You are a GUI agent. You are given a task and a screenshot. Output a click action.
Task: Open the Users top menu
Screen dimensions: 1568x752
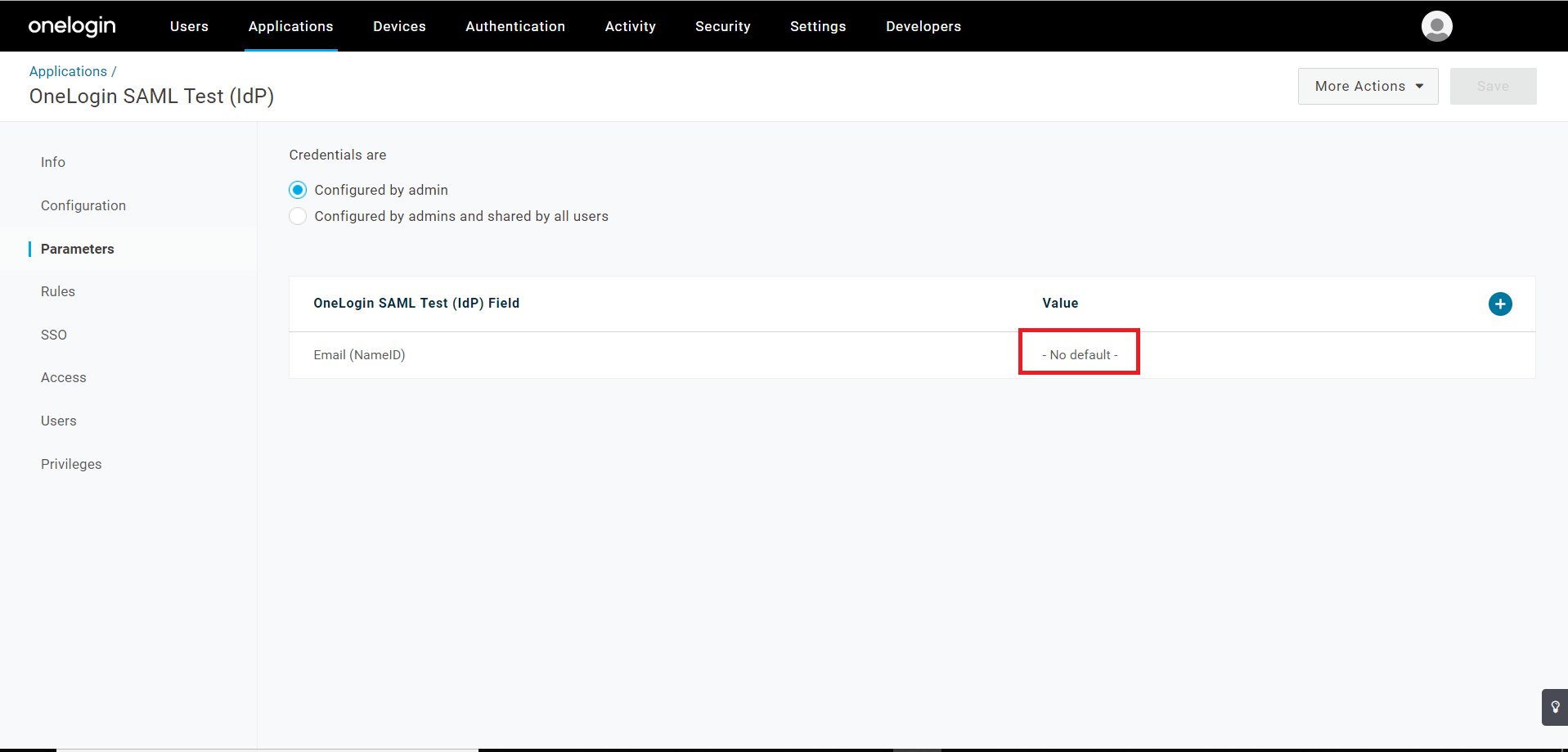(x=189, y=26)
